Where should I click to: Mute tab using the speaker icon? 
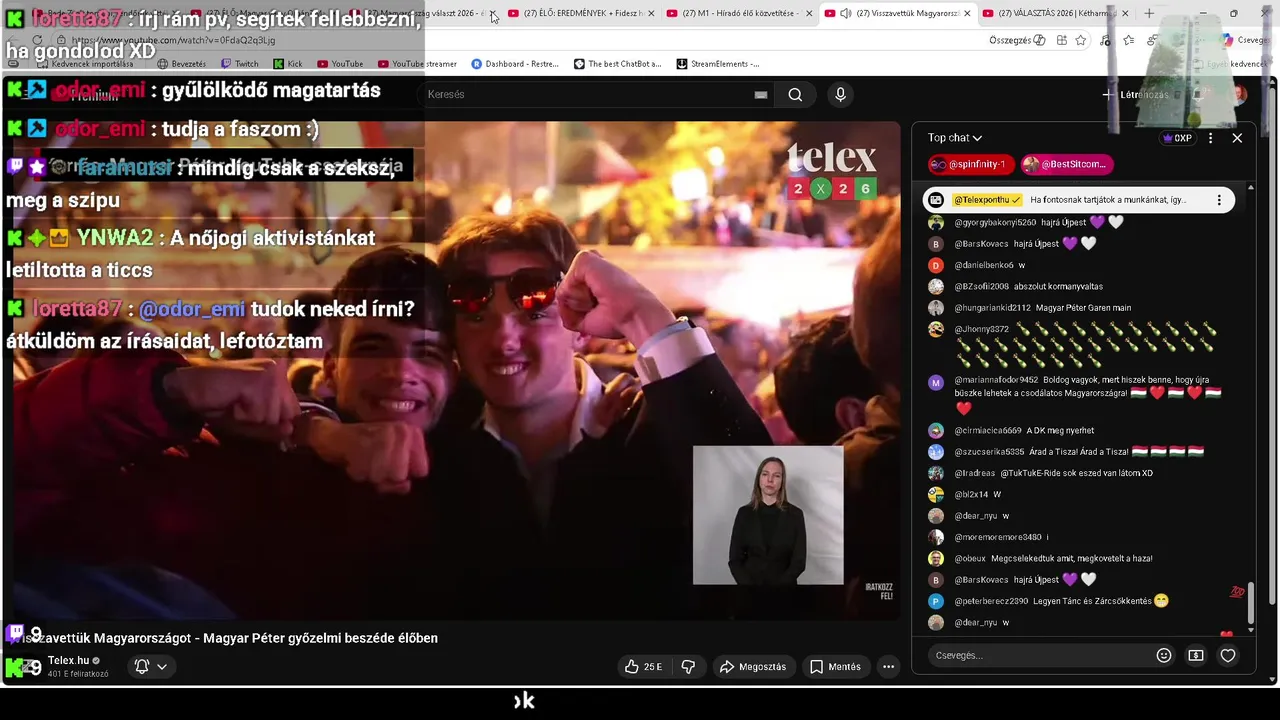coord(846,13)
